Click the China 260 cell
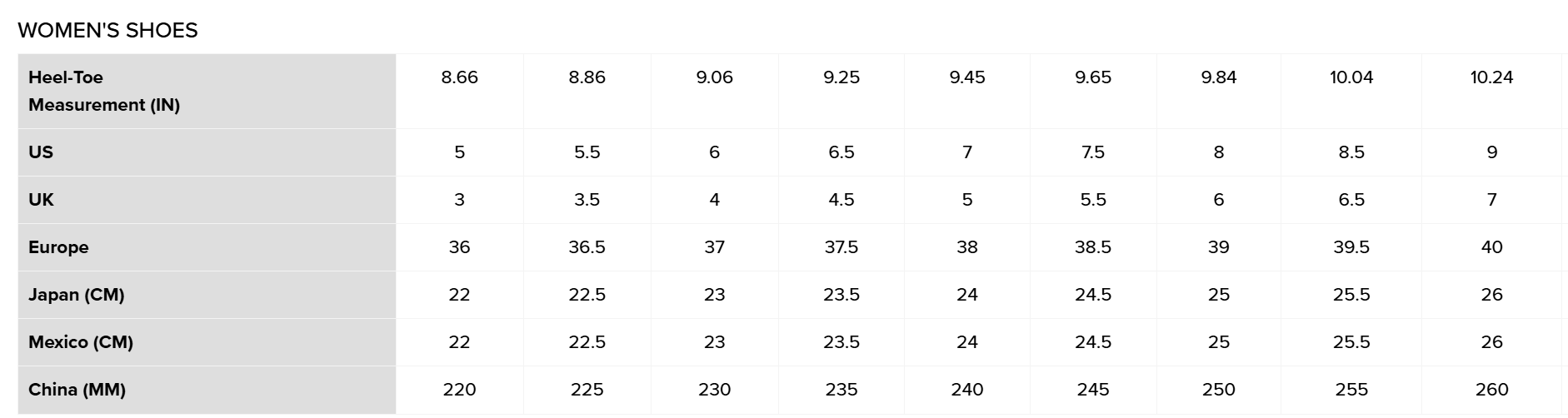 click(1491, 390)
